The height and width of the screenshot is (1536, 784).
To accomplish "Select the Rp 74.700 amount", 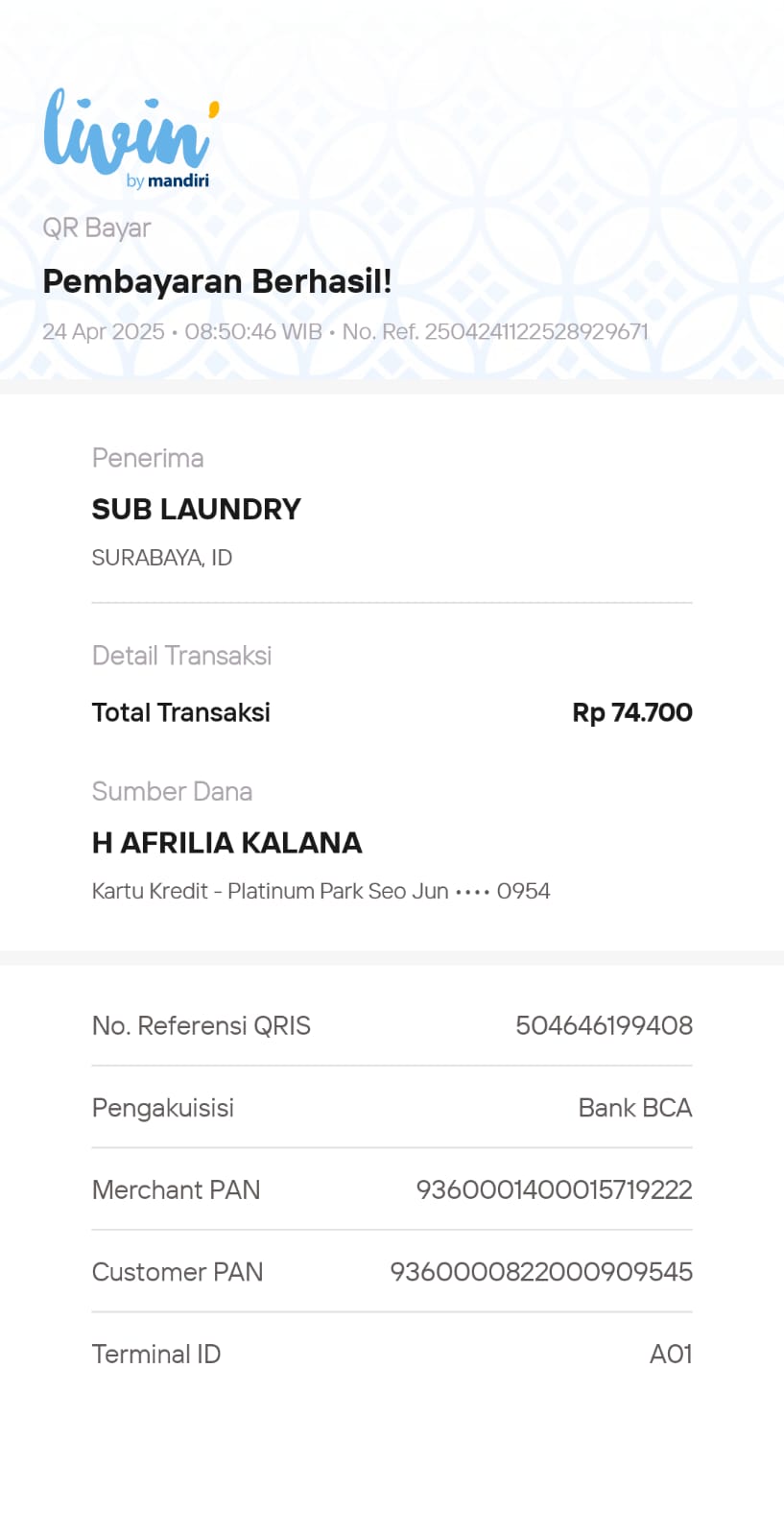I will [x=631, y=712].
